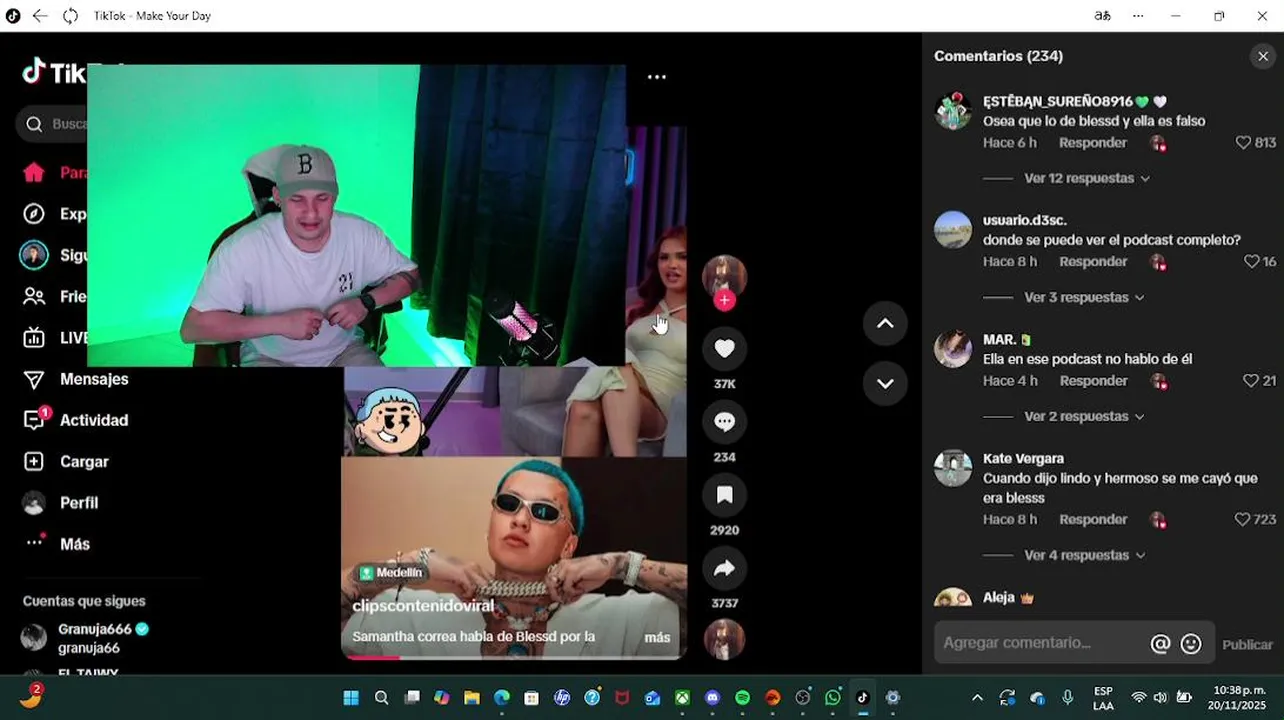Reply to ESTEBAN_SUREÑO8916 via Responder
The width and height of the screenshot is (1284, 720).
1093,142
